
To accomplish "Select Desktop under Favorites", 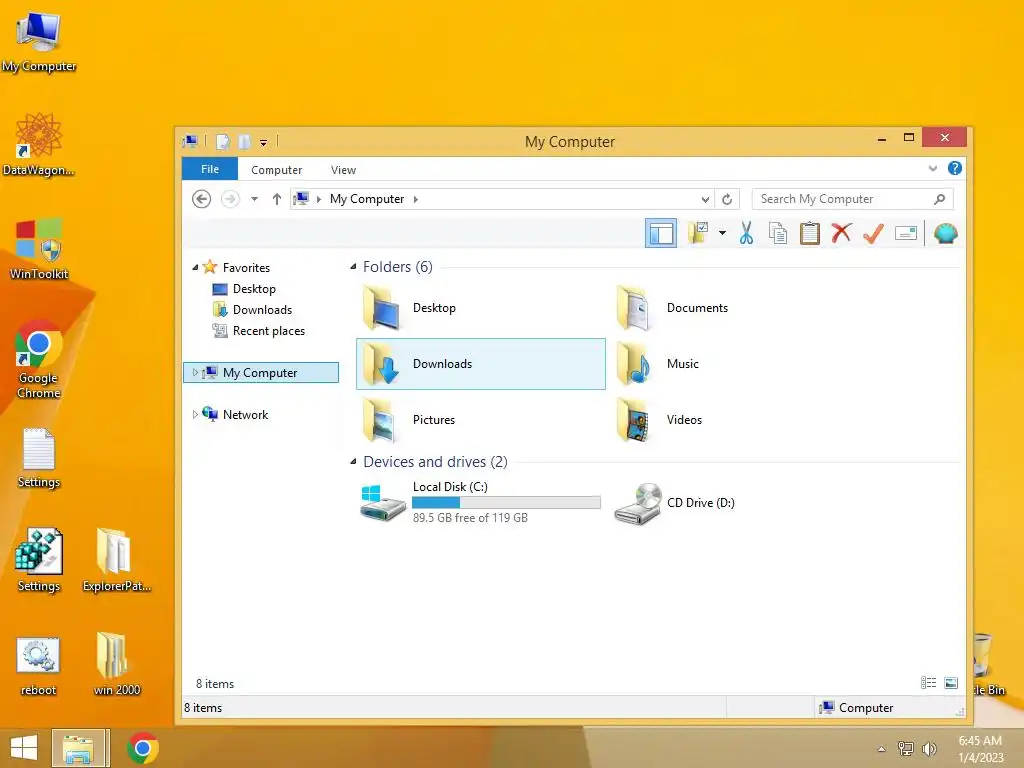I will click(x=254, y=289).
